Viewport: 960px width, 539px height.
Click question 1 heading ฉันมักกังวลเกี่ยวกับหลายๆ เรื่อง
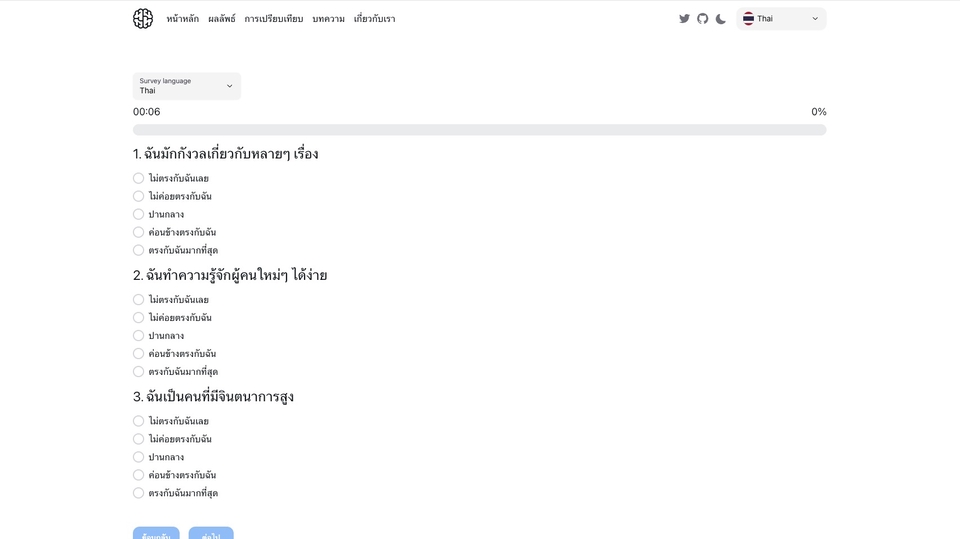coord(225,154)
